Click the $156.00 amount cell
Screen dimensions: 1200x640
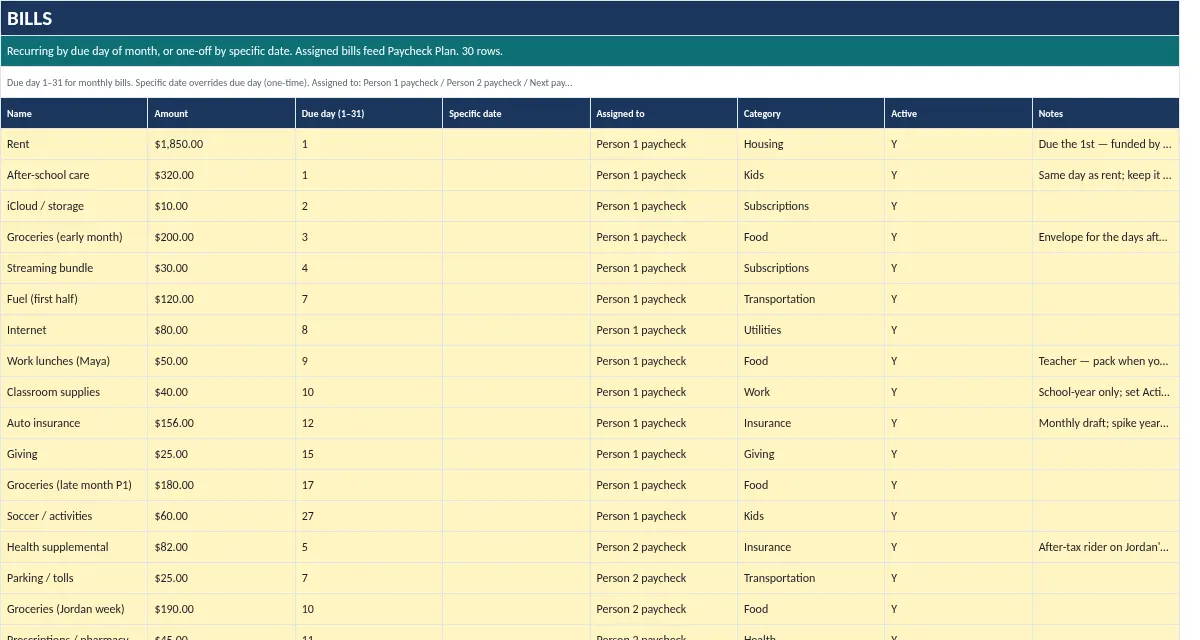221,423
